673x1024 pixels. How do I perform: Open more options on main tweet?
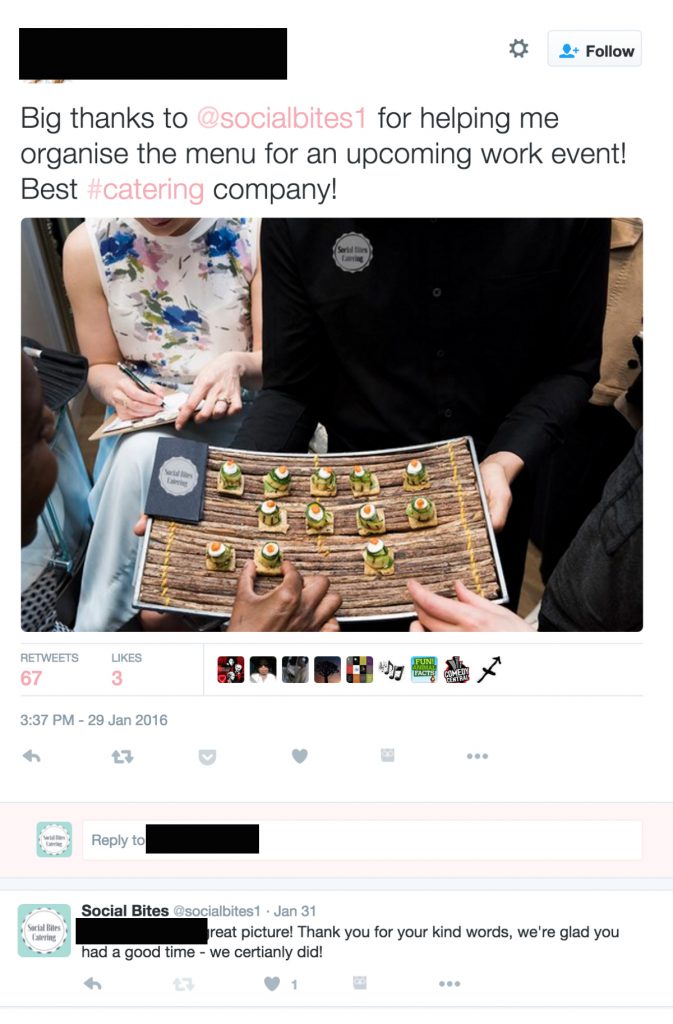(x=477, y=756)
